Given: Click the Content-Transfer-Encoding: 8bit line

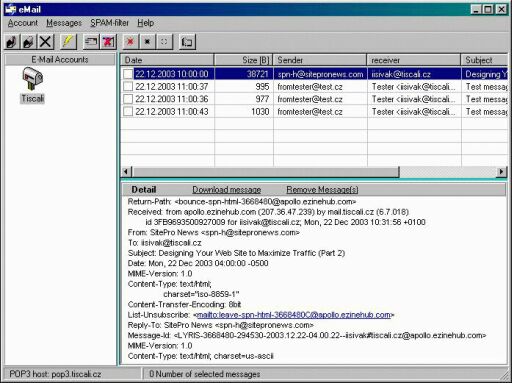Looking at the screenshot, I should [184, 304].
